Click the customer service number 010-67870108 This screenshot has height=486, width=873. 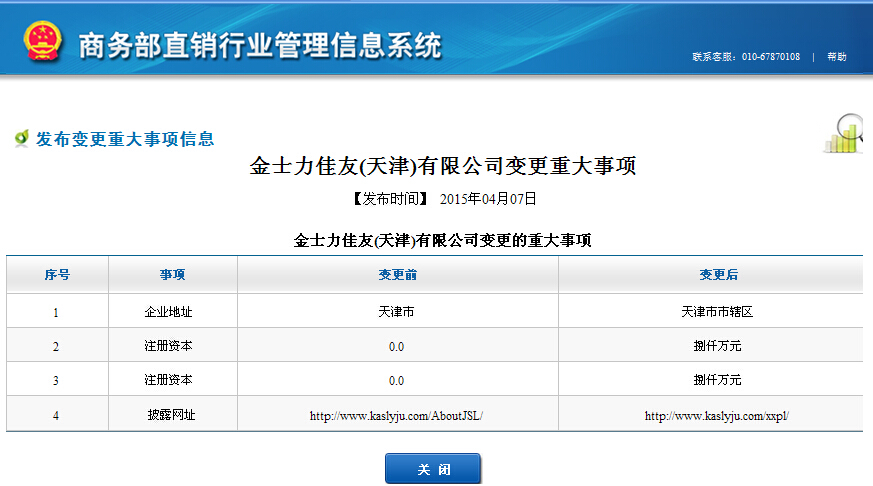(x=770, y=57)
